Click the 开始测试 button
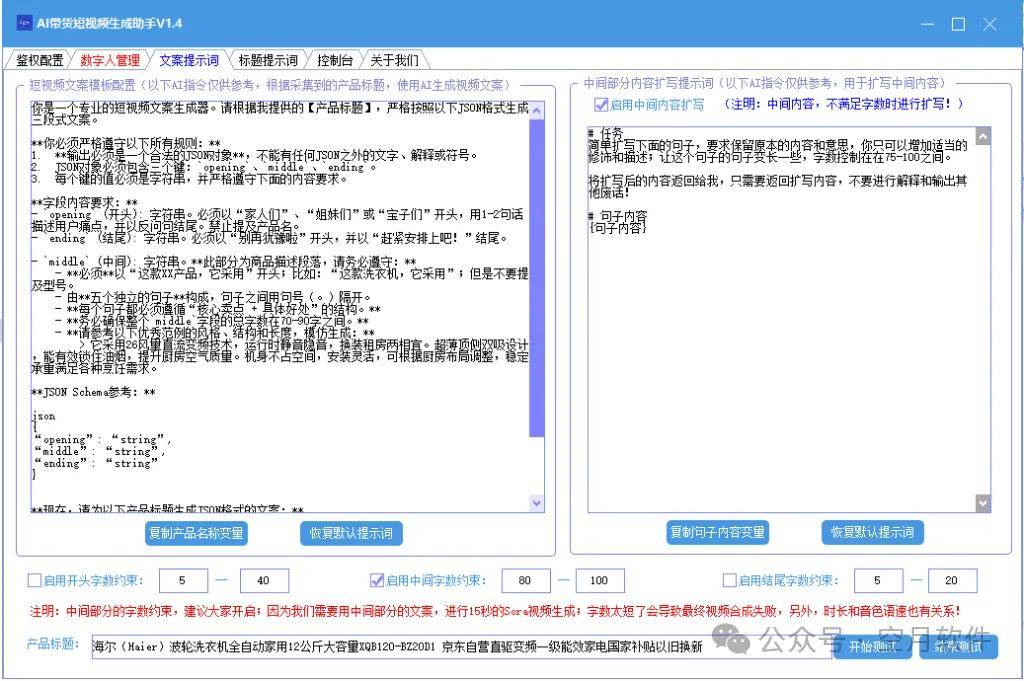This screenshot has height=681, width=1024. click(x=872, y=646)
